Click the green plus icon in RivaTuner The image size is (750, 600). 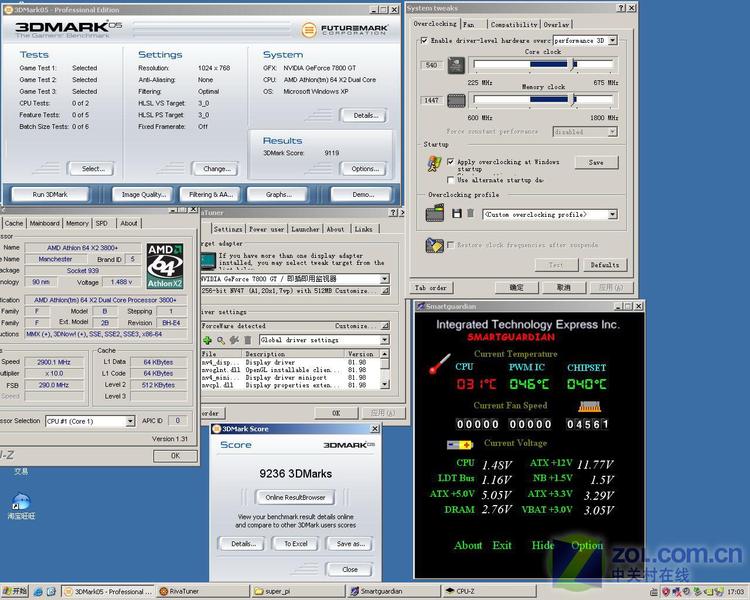click(207, 340)
